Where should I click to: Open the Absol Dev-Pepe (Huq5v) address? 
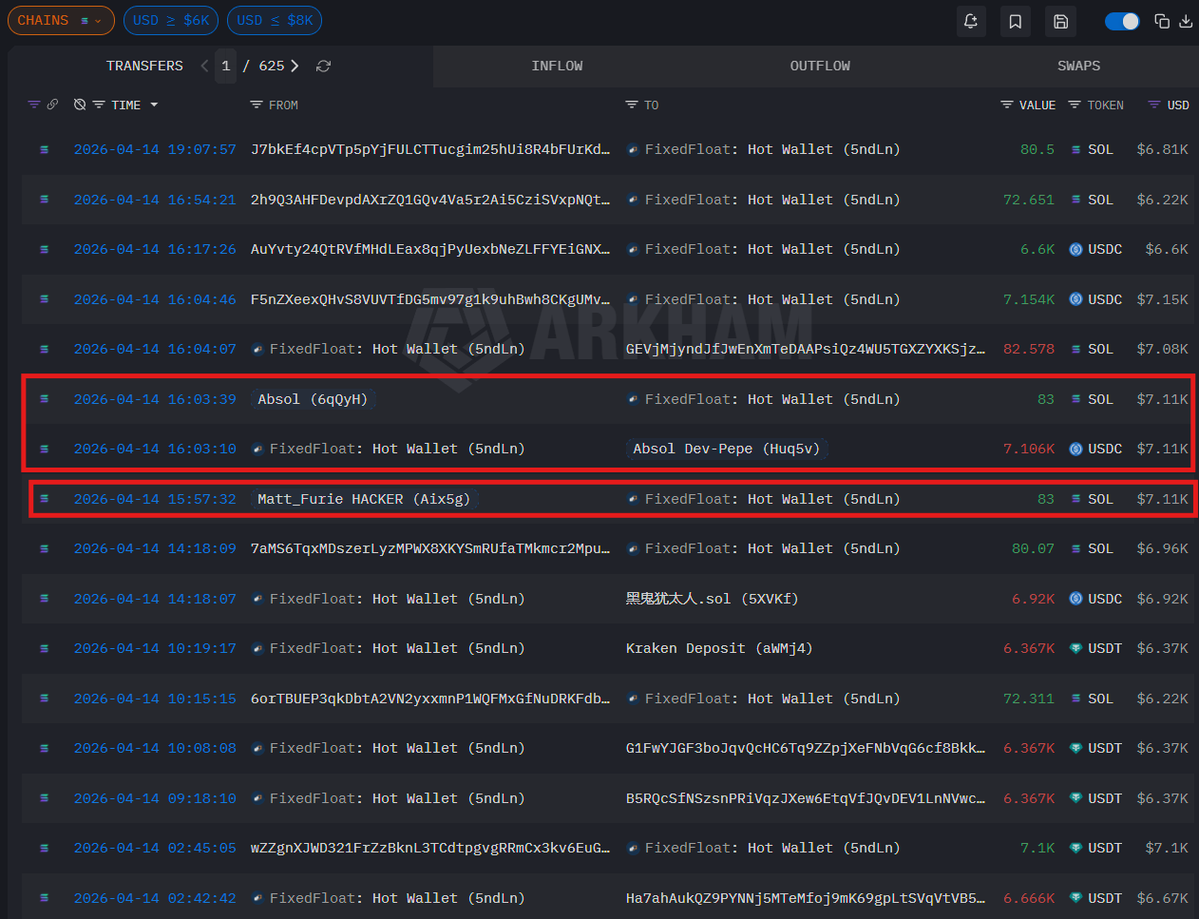click(726, 449)
